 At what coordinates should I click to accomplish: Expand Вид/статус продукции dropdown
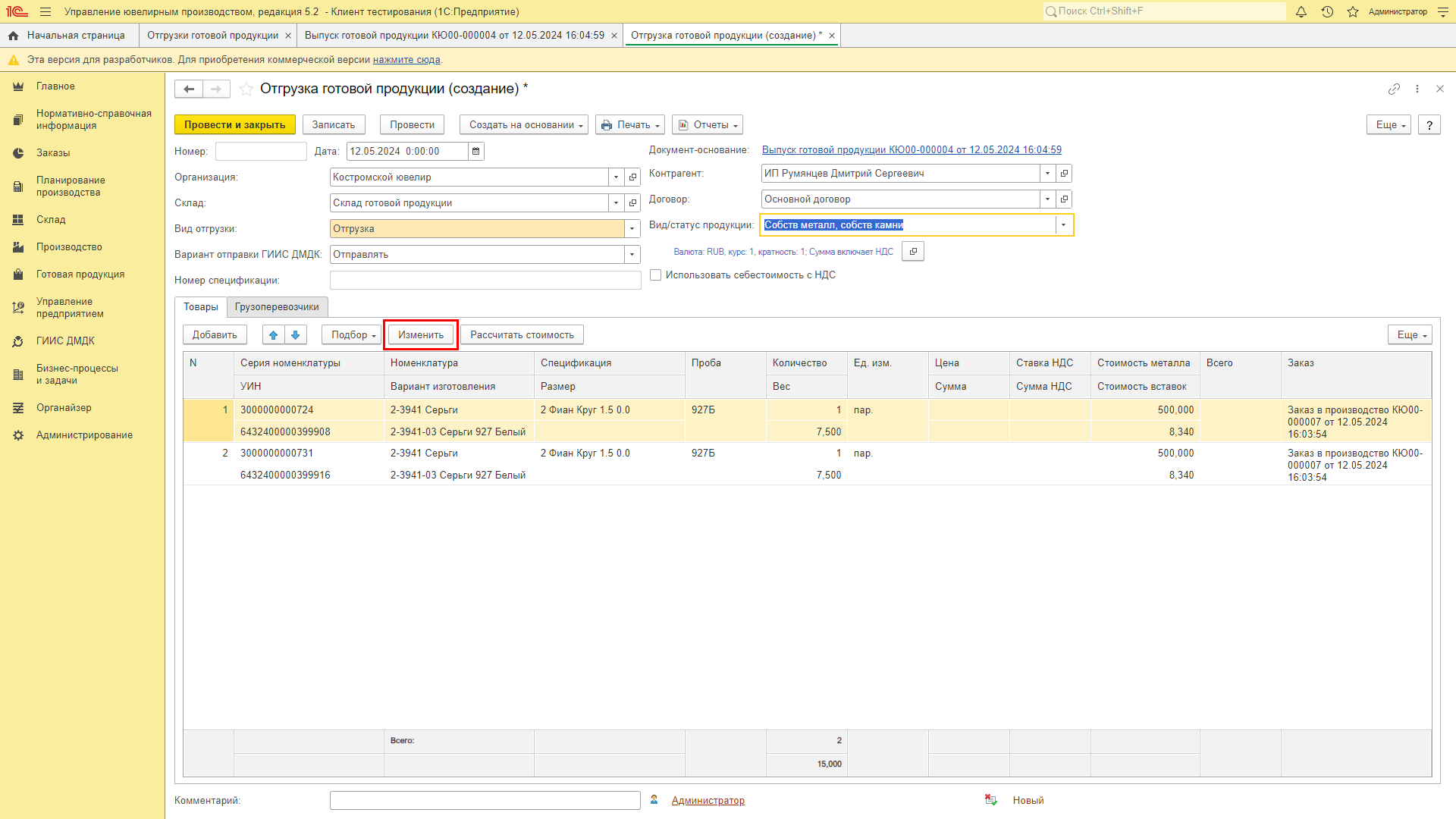pyautogui.click(x=1063, y=225)
